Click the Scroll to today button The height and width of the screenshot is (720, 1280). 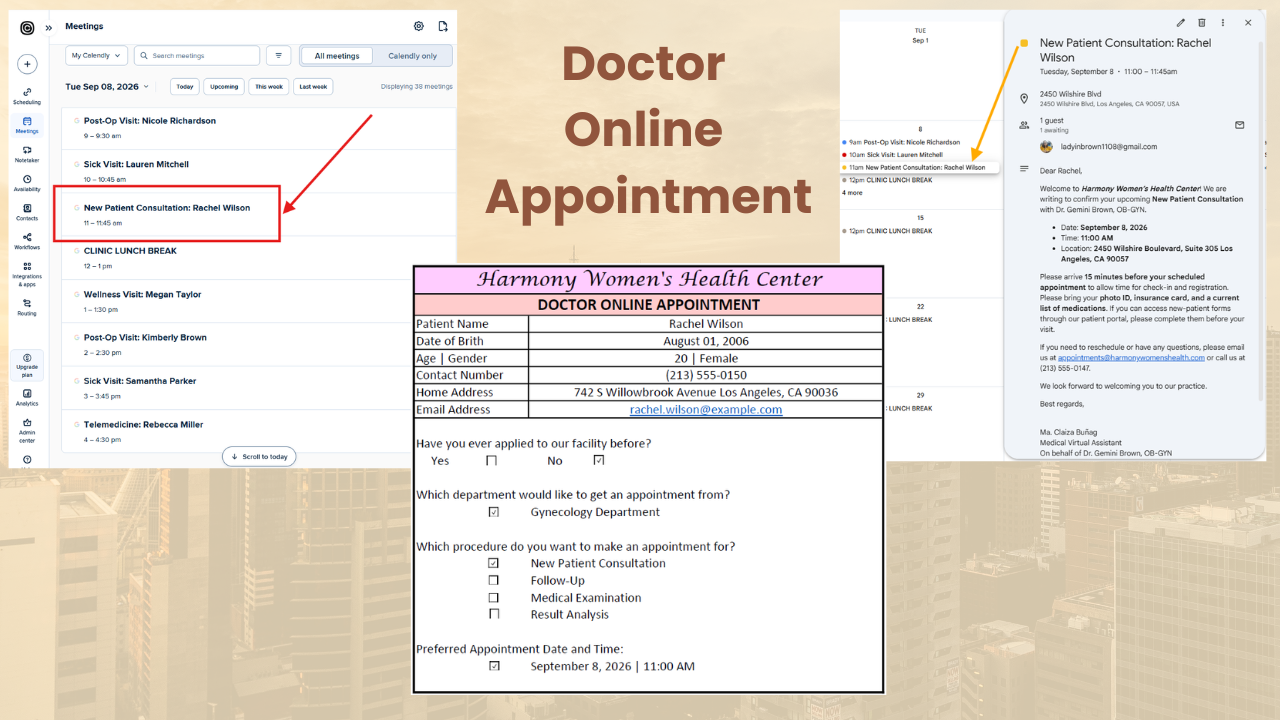point(259,456)
